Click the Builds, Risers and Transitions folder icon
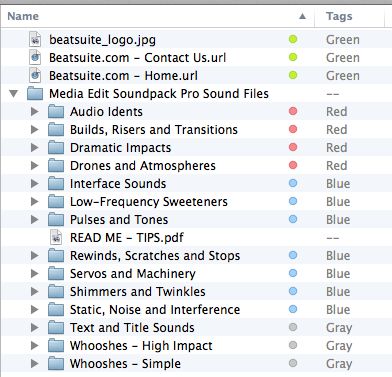Image resolution: width=392 pixels, height=377 pixels. pyautogui.click(x=56, y=130)
